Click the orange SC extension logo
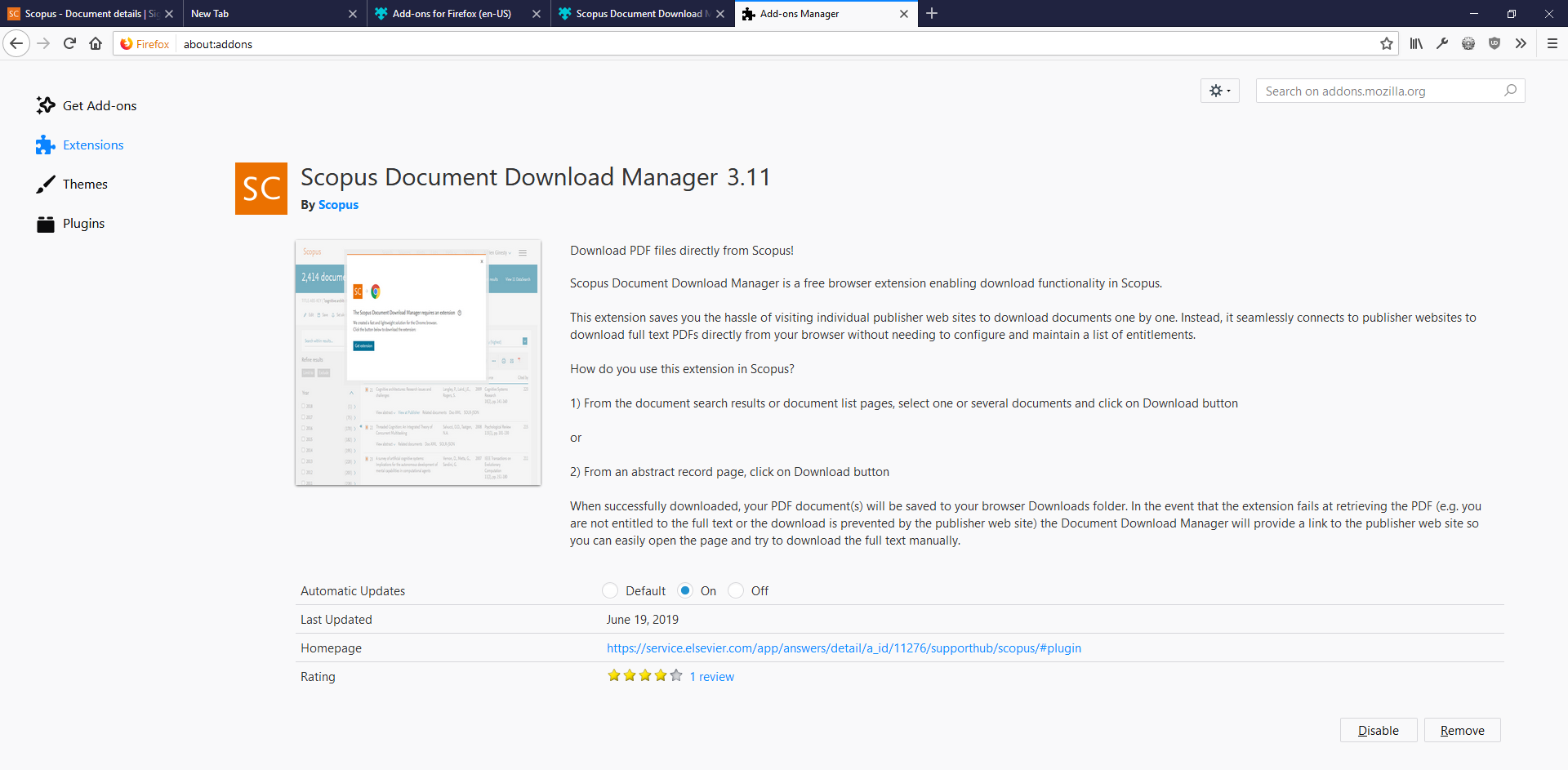The image size is (1568, 770). [x=261, y=189]
